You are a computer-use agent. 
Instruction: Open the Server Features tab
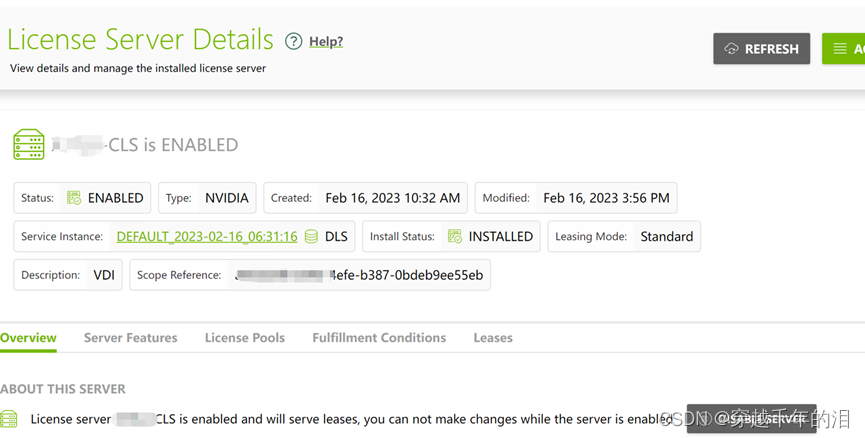131,338
